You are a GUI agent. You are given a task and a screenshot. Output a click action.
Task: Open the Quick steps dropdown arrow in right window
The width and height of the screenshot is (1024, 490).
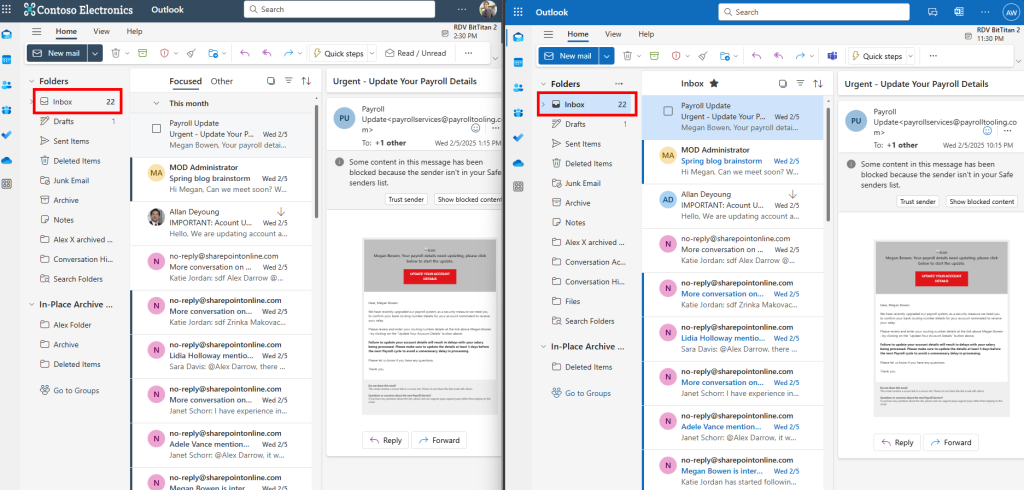tap(910, 56)
